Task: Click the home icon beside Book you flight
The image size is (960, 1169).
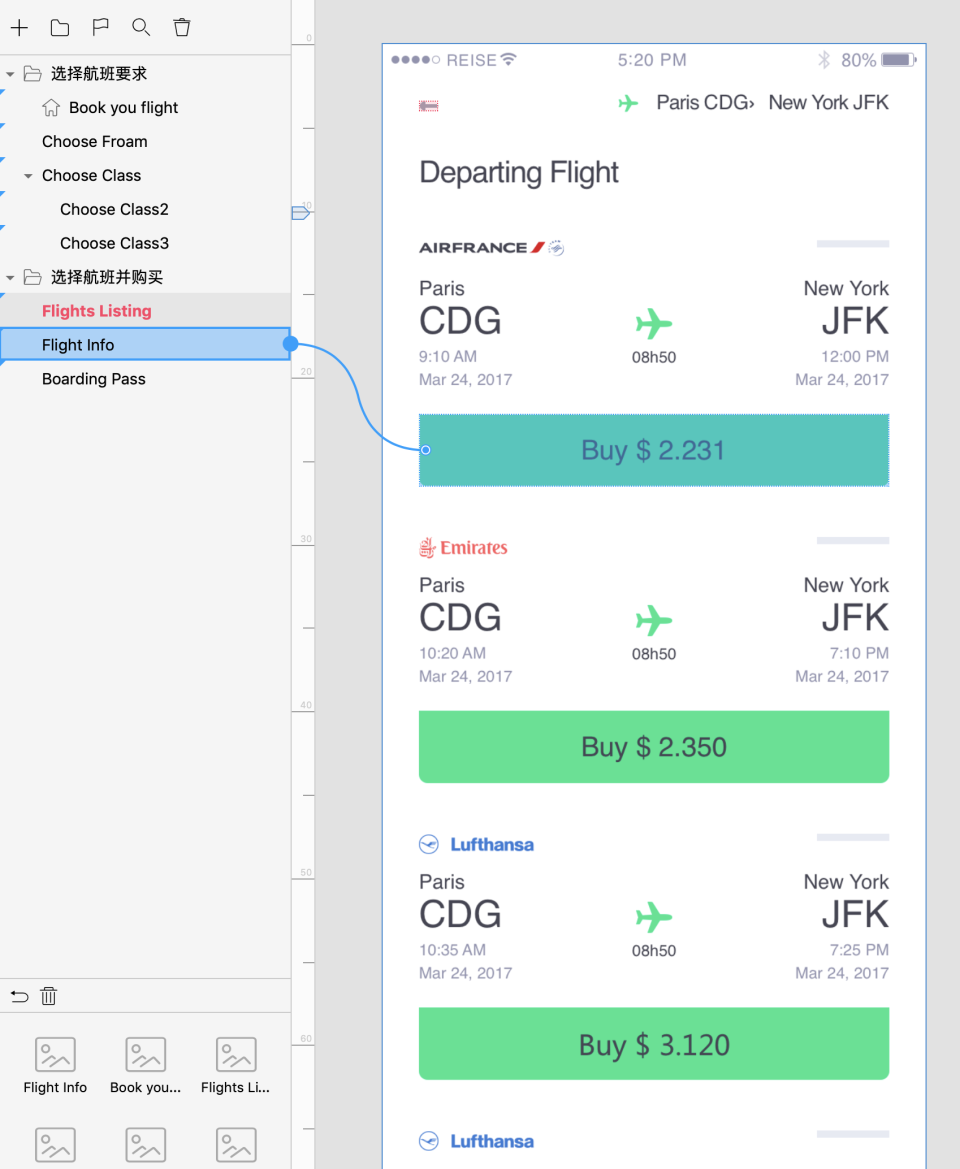Action: click(x=51, y=107)
